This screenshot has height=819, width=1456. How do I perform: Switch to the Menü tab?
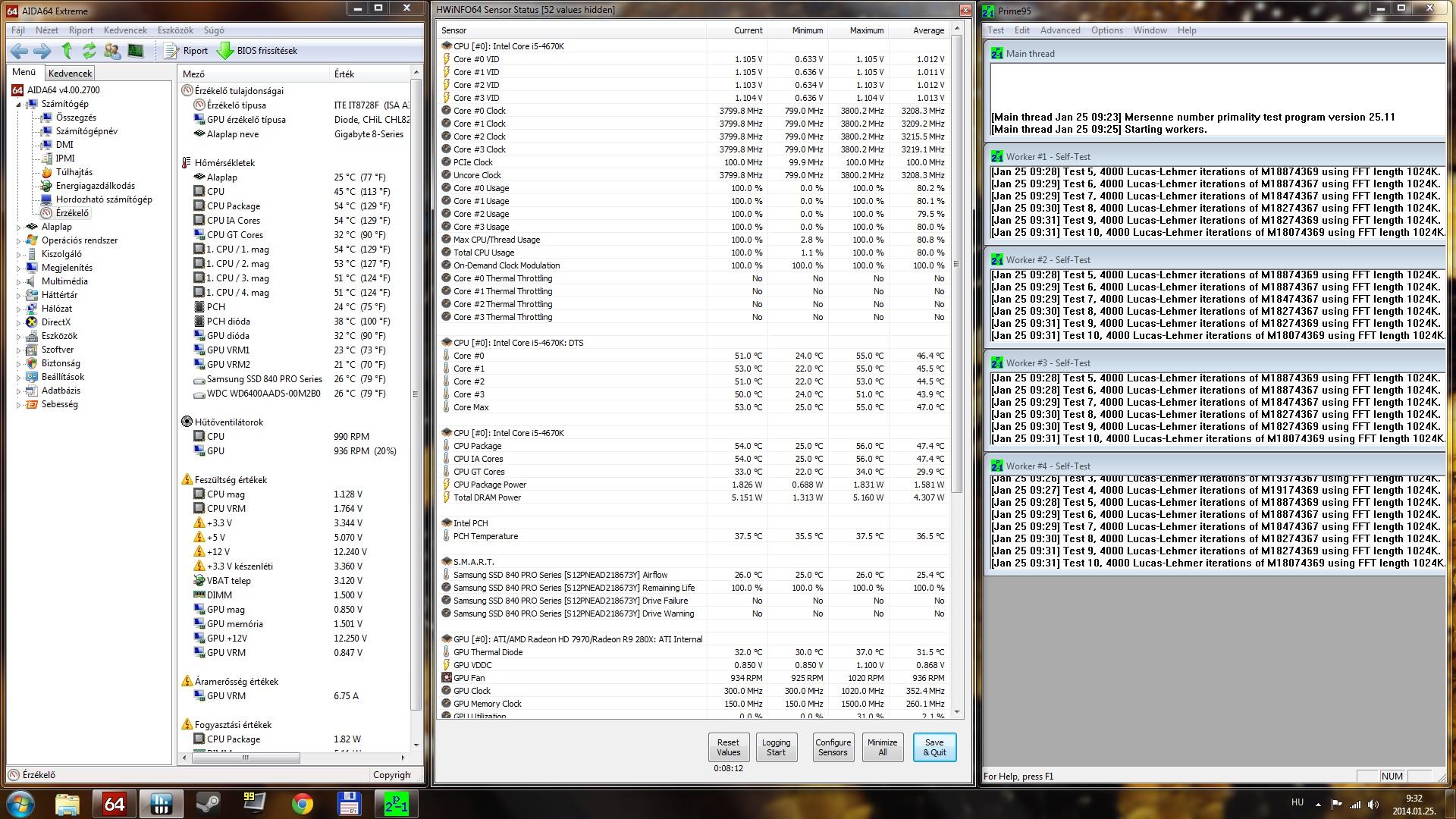tap(24, 72)
